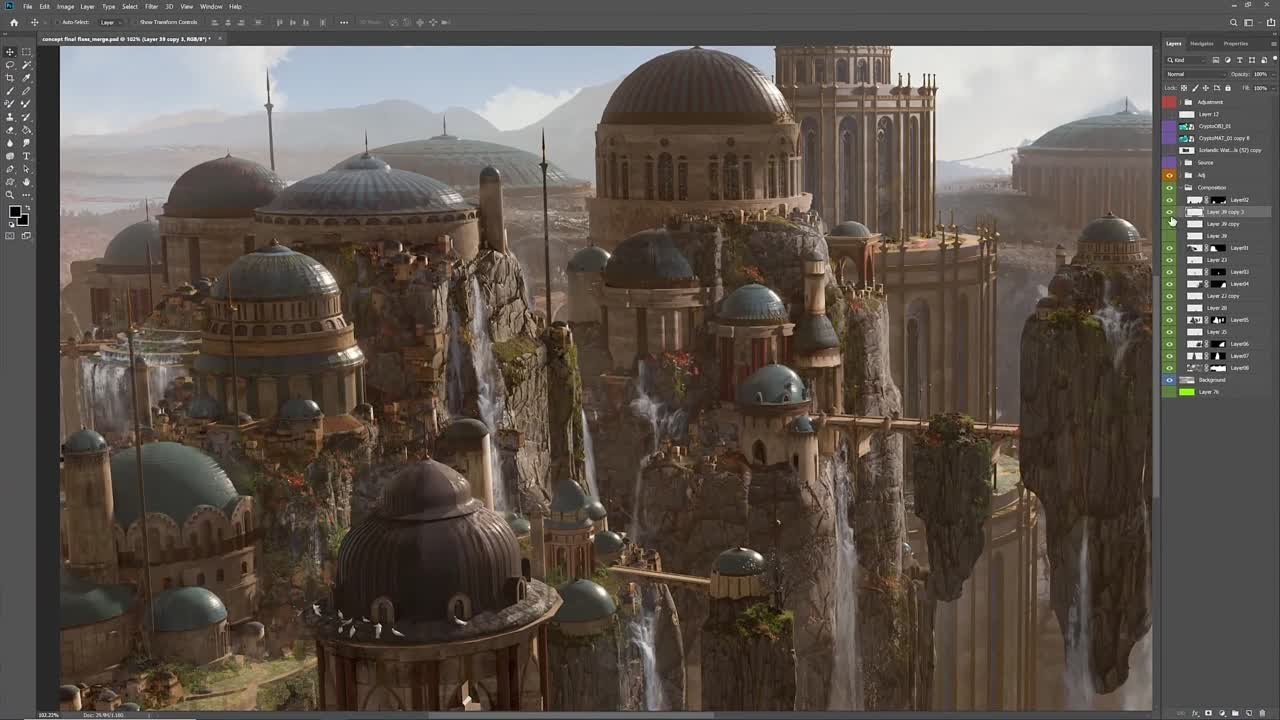1280x720 pixels.
Task: Select the Eraser tool
Action: (10, 130)
